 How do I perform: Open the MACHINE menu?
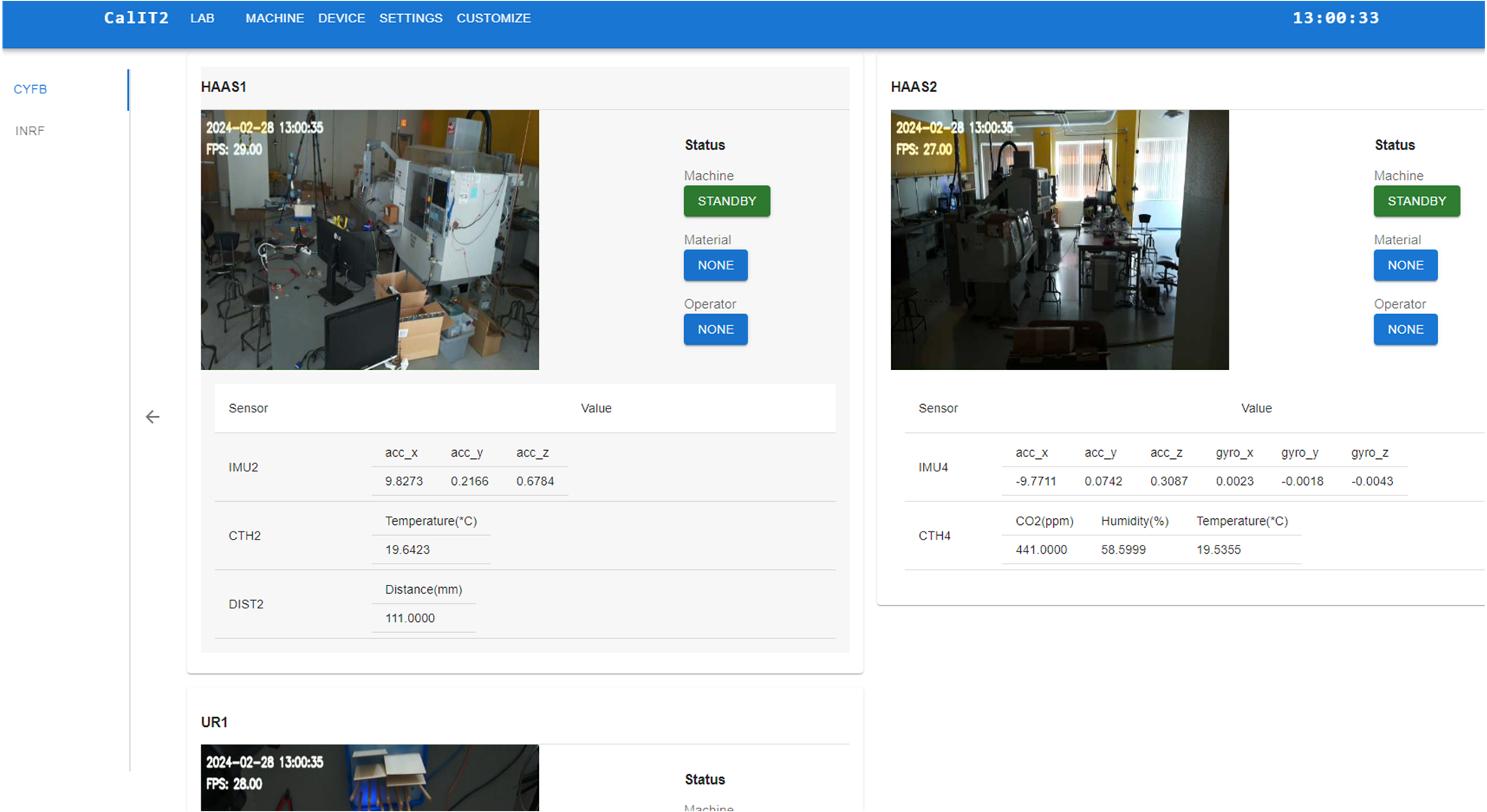[275, 19]
